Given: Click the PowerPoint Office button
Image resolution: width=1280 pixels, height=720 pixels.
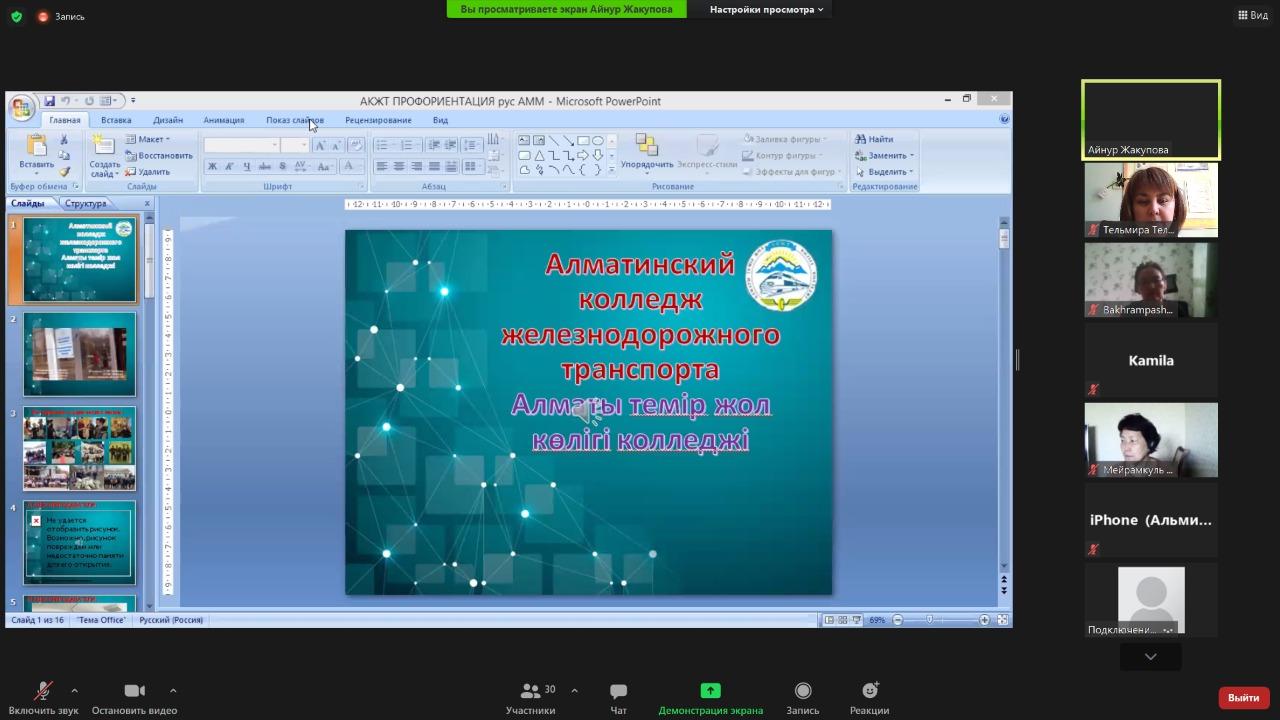Looking at the screenshot, I should [21, 108].
